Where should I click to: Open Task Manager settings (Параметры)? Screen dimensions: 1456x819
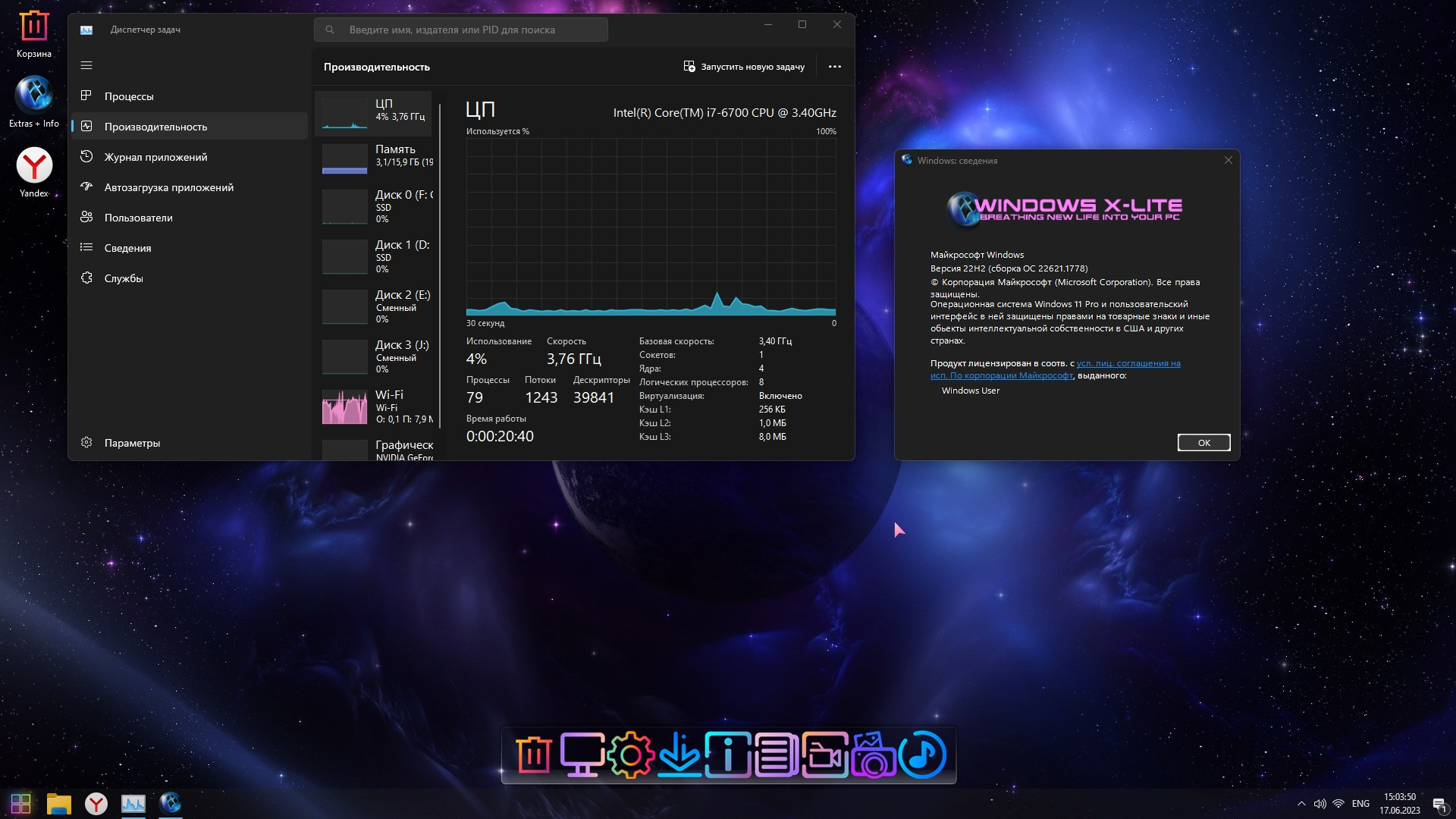click(132, 443)
